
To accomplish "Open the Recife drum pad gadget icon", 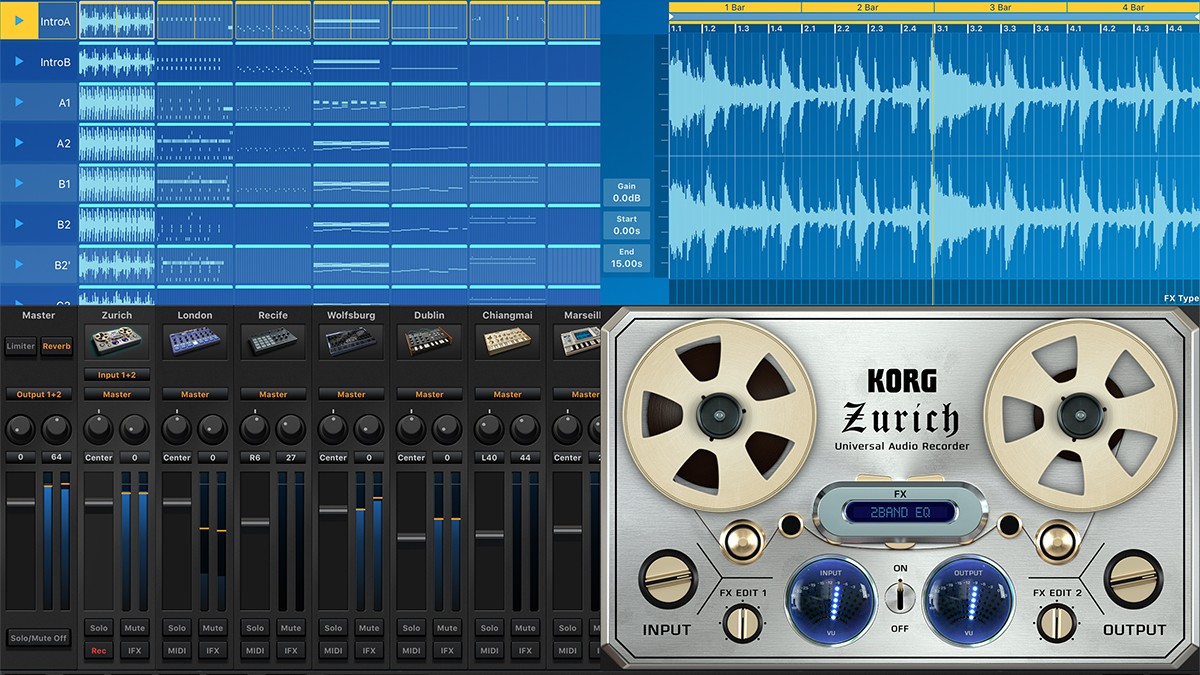I will coord(273,343).
